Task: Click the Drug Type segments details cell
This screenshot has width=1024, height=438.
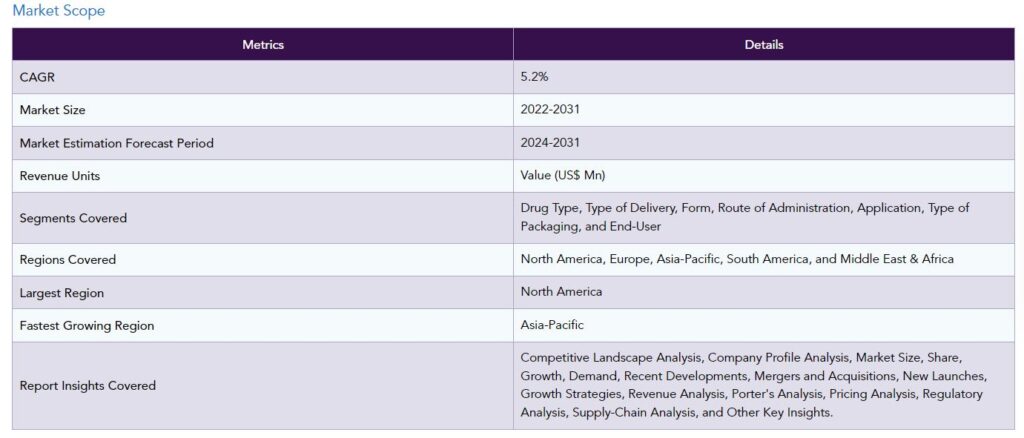Action: [744, 217]
